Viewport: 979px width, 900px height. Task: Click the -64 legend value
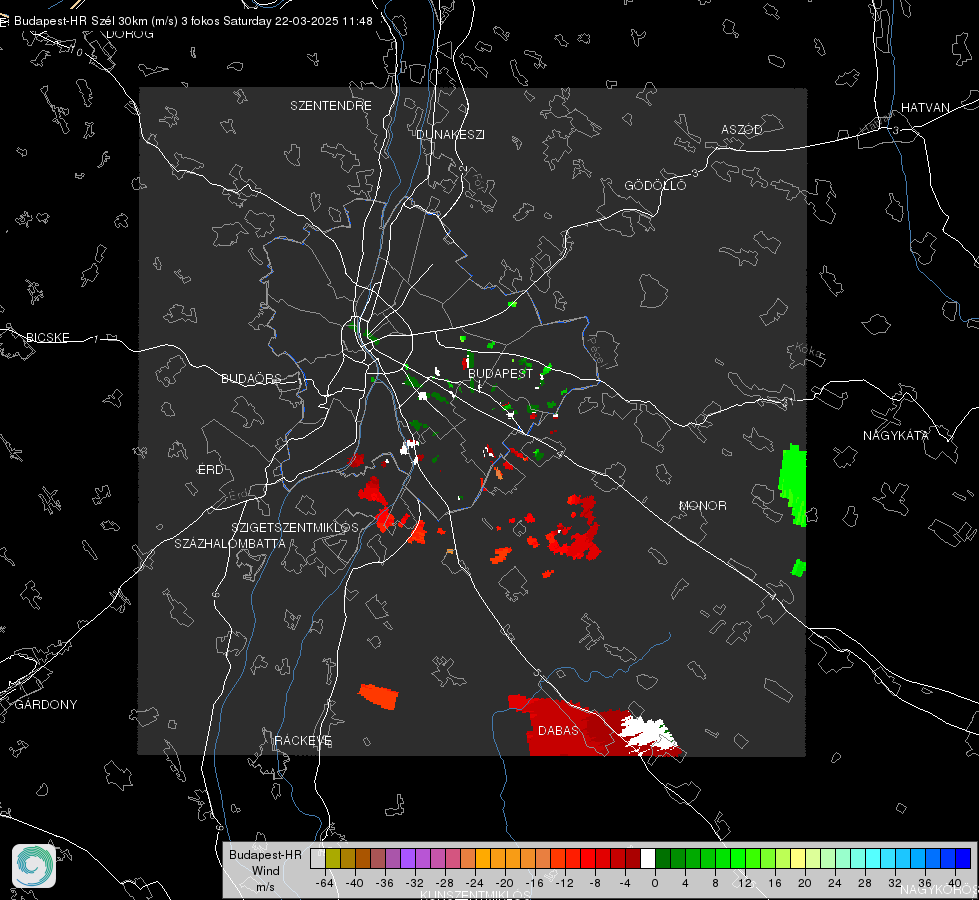(324, 883)
